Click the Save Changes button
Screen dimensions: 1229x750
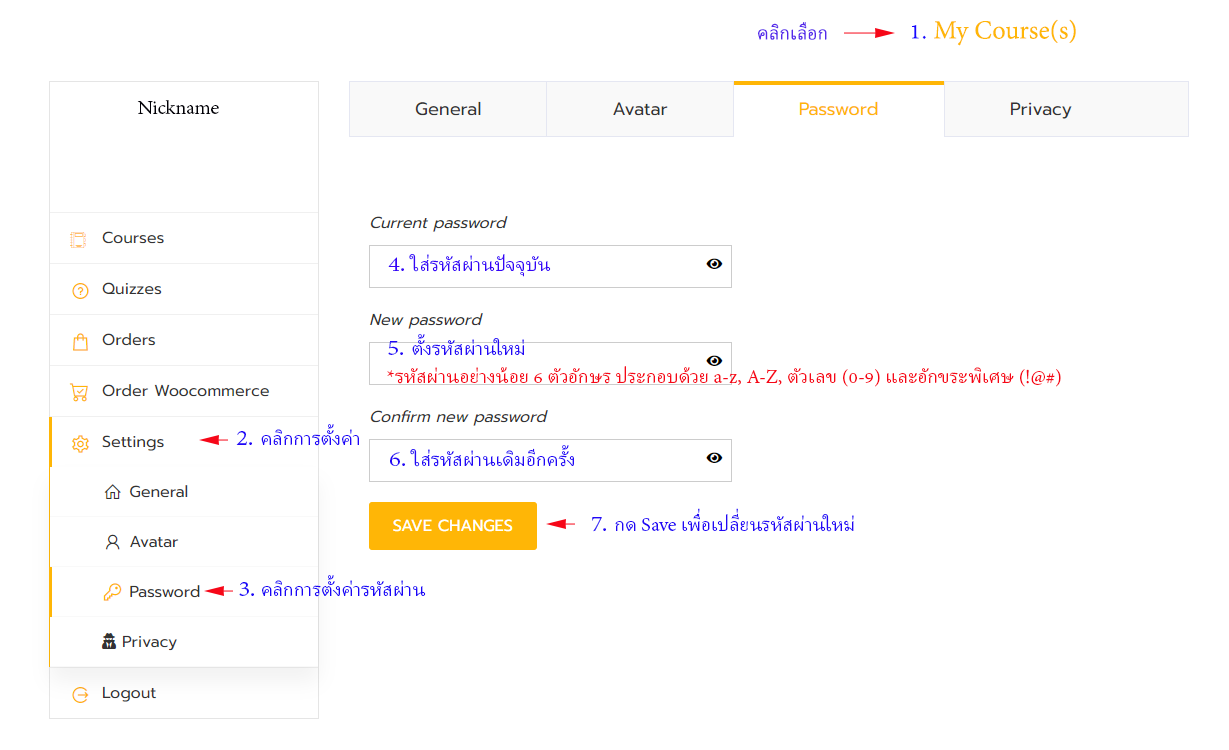click(453, 526)
